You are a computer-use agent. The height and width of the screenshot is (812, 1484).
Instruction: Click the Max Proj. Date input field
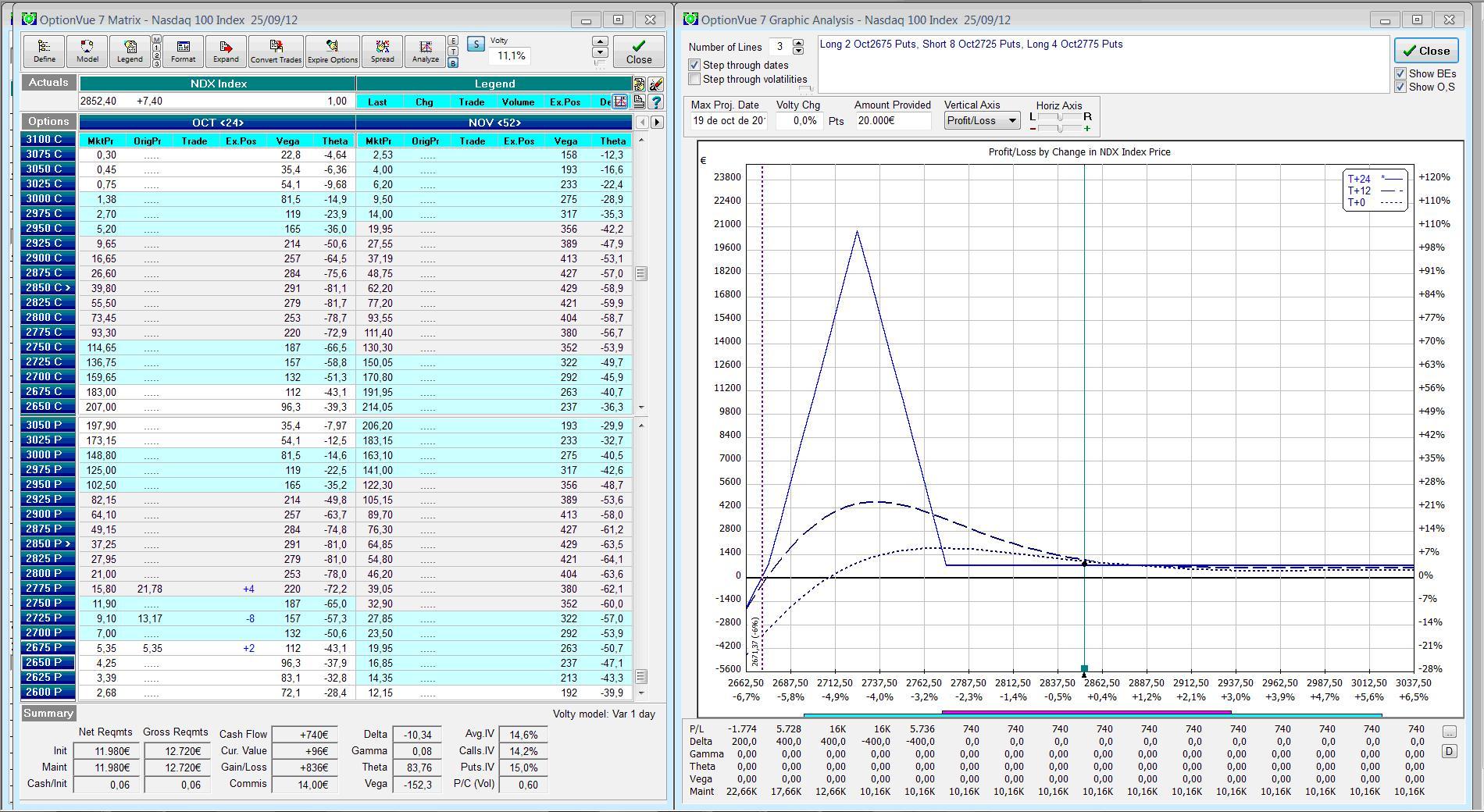(x=728, y=121)
